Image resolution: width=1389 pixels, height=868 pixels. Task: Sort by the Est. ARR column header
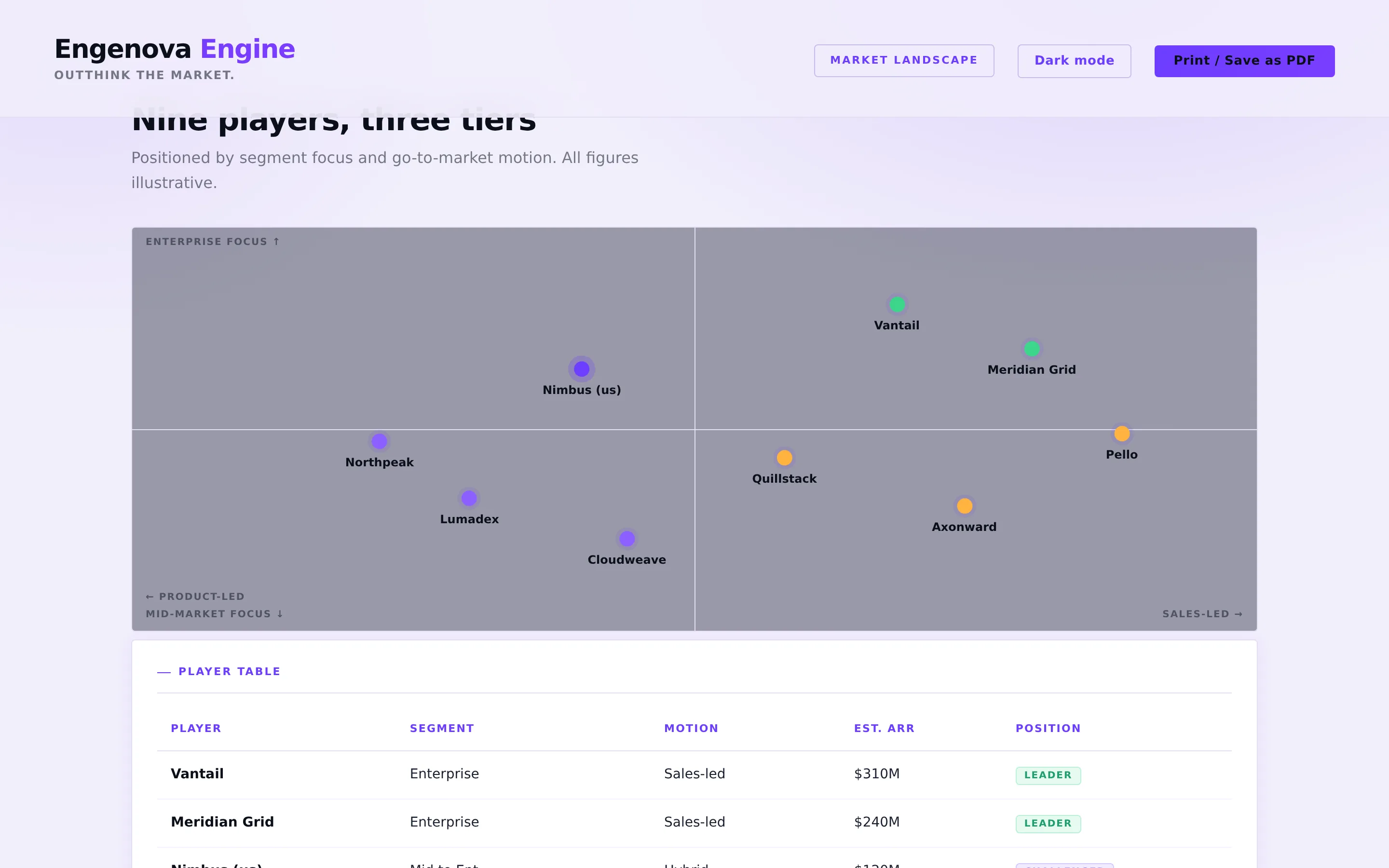(884, 728)
